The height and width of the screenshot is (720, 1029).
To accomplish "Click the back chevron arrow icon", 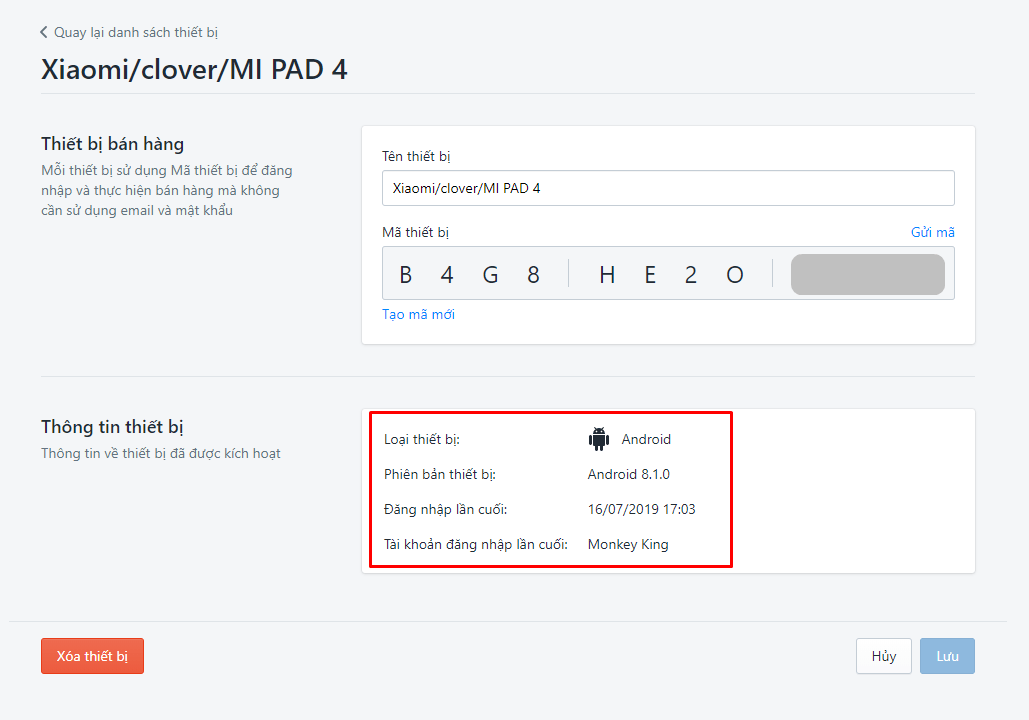I will click(44, 32).
